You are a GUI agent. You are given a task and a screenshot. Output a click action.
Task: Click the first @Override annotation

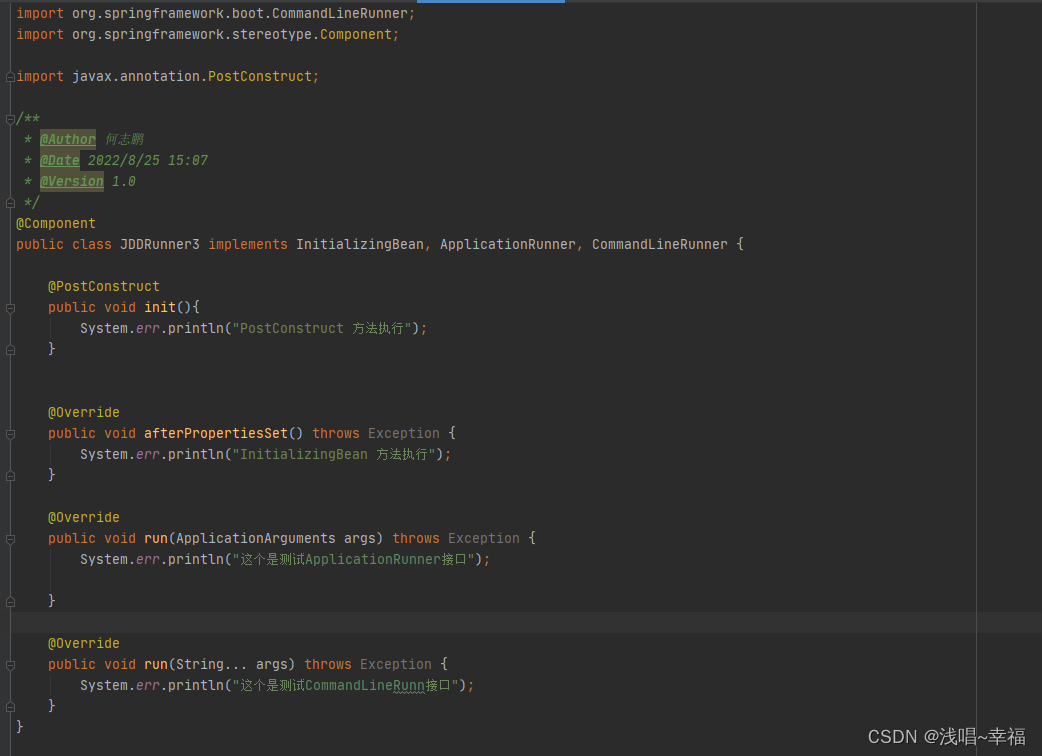(83, 412)
